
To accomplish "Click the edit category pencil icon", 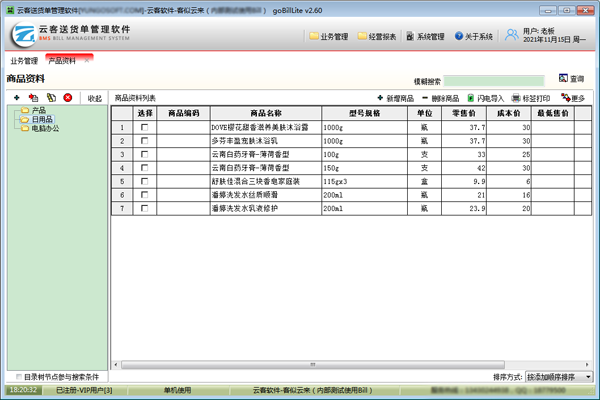I will coord(51,98).
